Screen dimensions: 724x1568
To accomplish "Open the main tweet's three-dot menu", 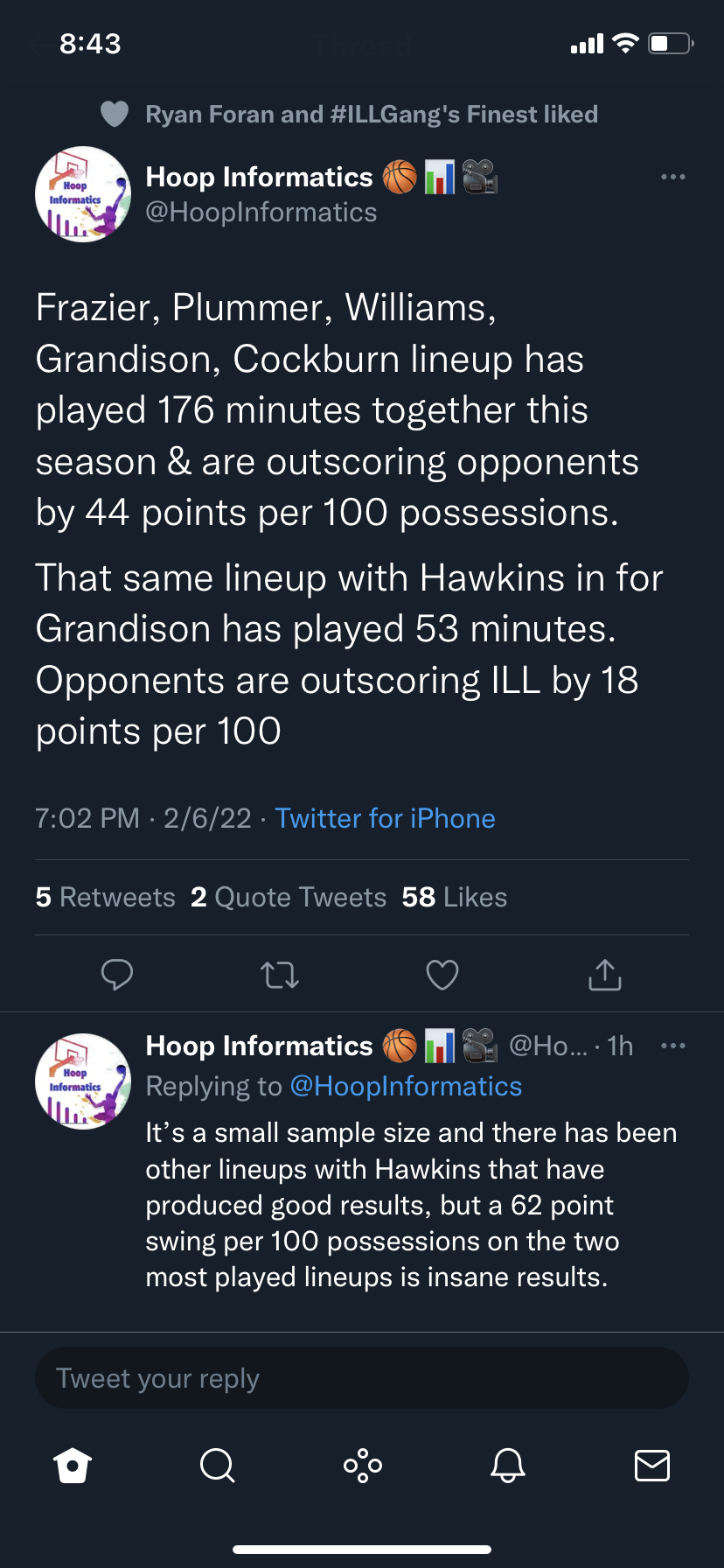I will 672,177.
